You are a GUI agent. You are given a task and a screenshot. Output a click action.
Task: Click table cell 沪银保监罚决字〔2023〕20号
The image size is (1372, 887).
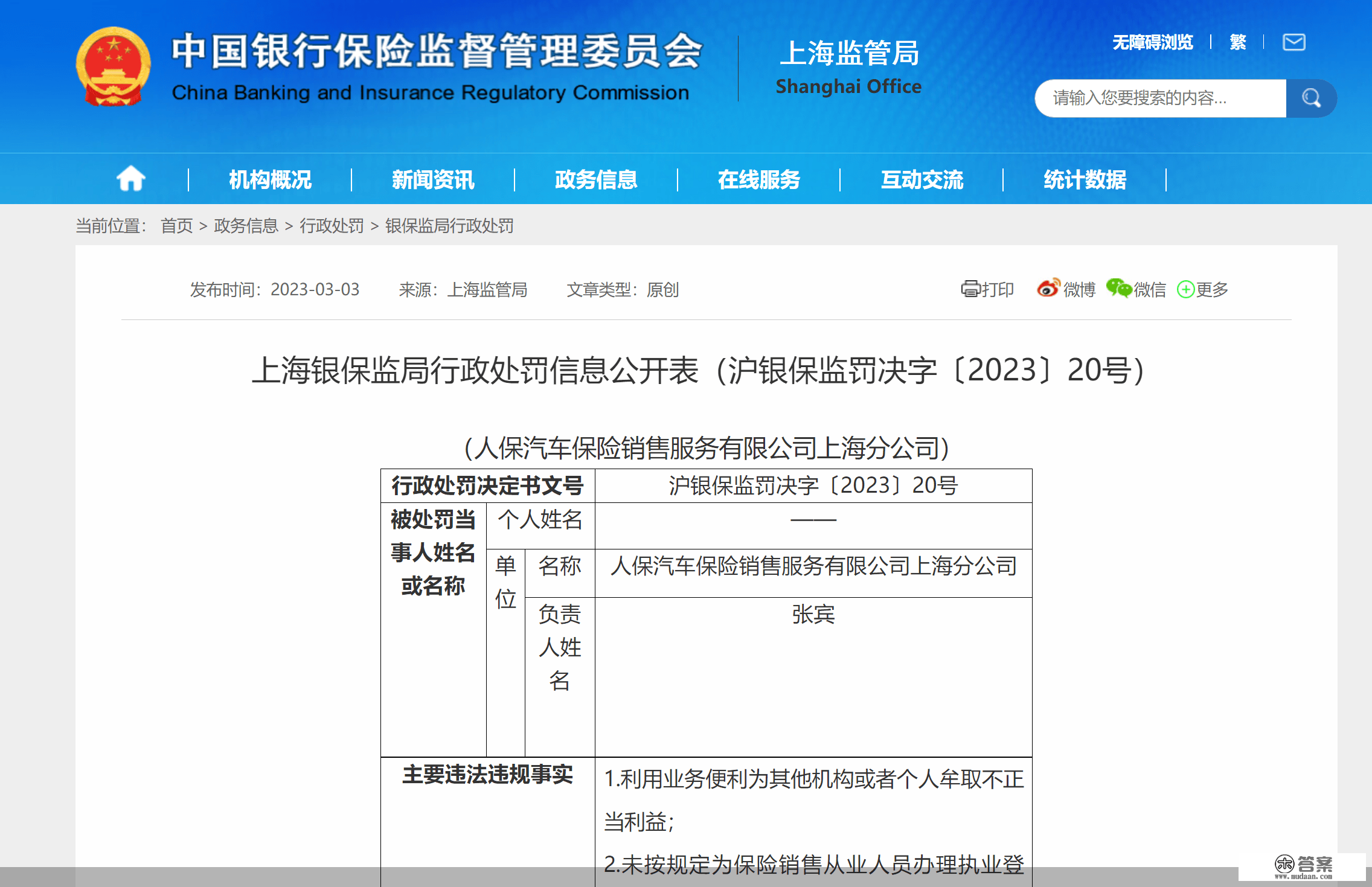coord(813,485)
